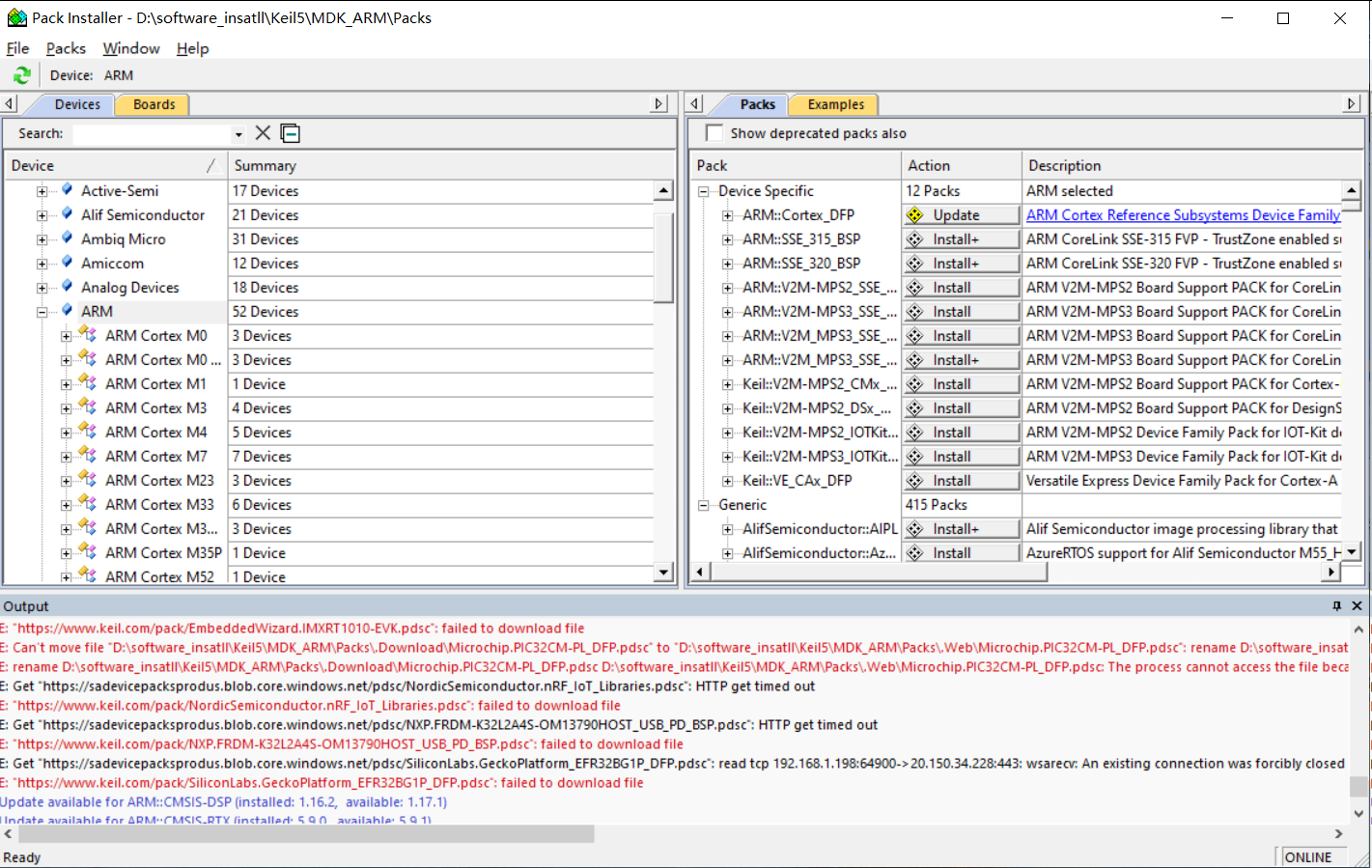The width and height of the screenshot is (1372, 868).
Task: Click the ARM Cortex M35P device icon
Action: [88, 551]
